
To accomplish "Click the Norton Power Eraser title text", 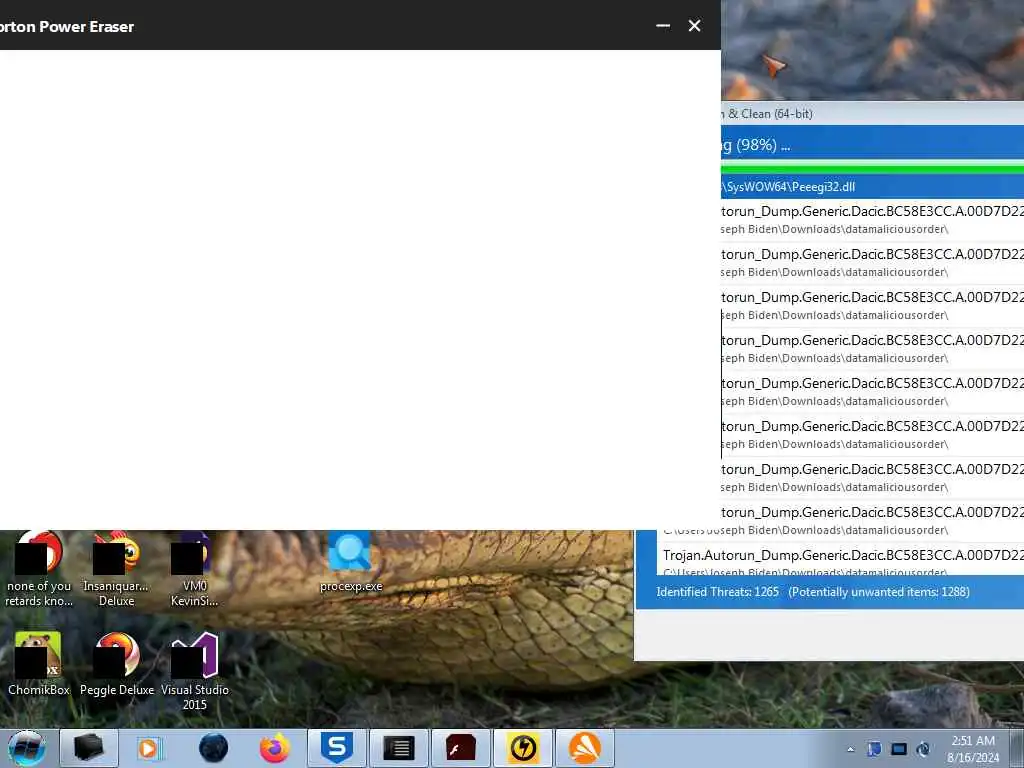I will (67, 27).
